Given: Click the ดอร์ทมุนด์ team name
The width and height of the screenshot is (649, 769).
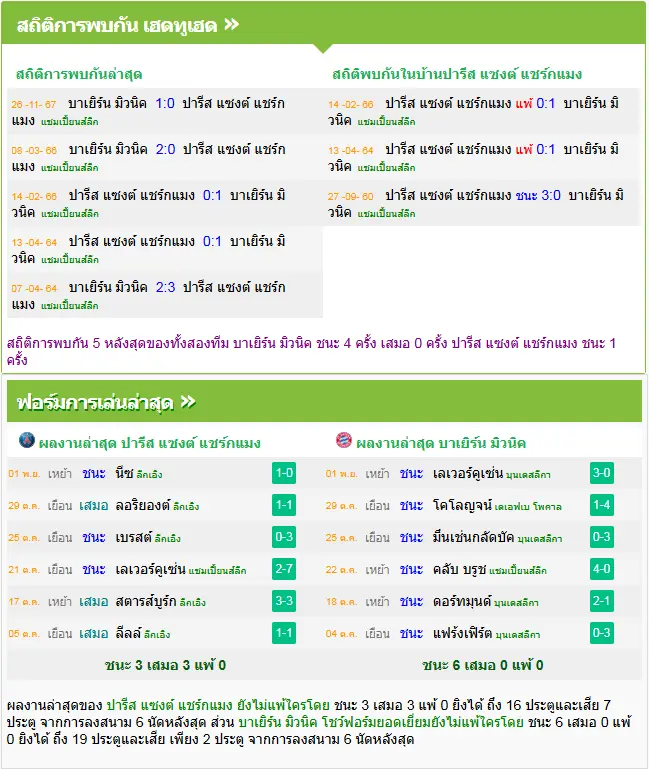Looking at the screenshot, I should tap(462, 601).
